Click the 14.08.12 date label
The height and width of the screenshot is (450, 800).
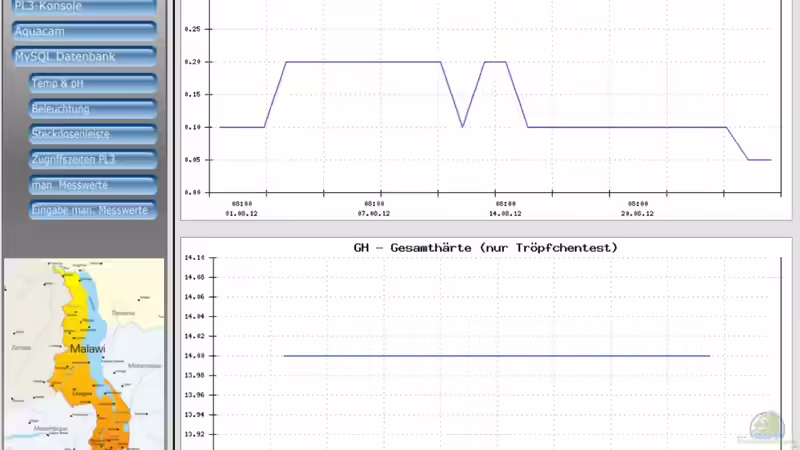pyautogui.click(x=506, y=213)
